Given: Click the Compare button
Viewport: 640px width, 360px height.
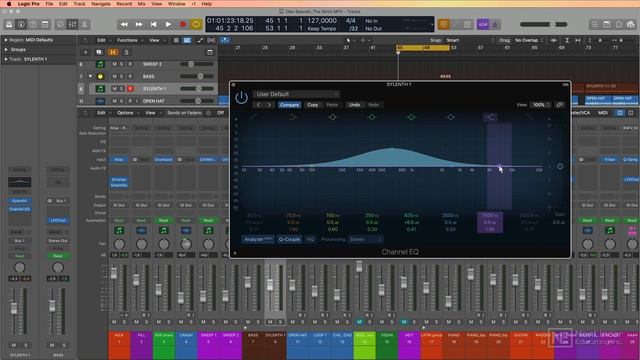Looking at the screenshot, I should 289,105.
